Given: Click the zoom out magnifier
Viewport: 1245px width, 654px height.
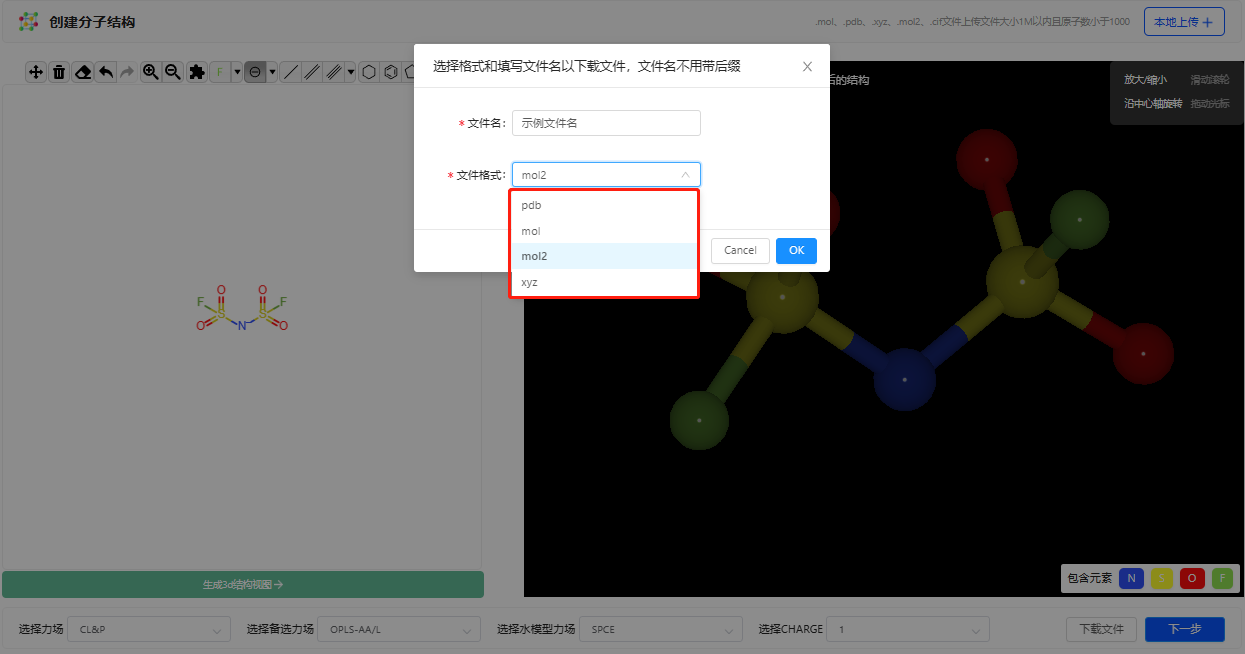Looking at the screenshot, I should point(173,72).
